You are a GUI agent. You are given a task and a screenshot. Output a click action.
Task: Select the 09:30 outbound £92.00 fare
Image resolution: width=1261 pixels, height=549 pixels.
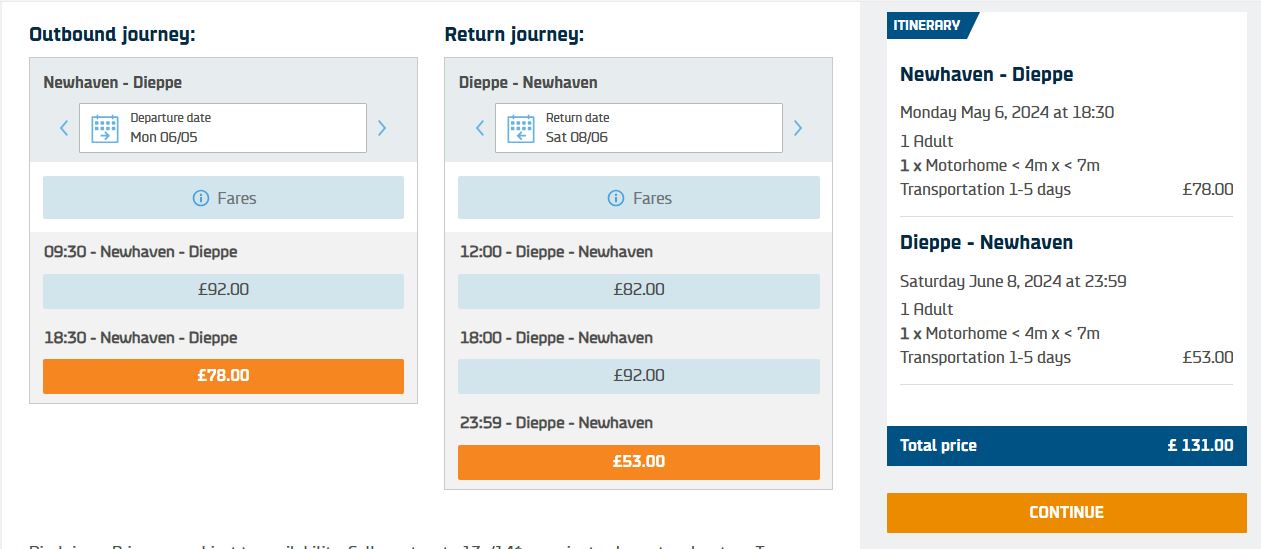[x=223, y=291]
